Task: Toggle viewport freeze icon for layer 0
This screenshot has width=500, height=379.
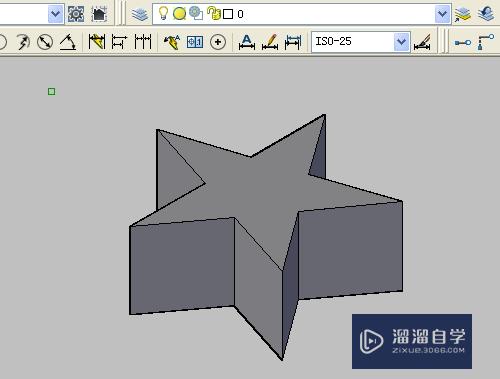Action: coord(196,13)
